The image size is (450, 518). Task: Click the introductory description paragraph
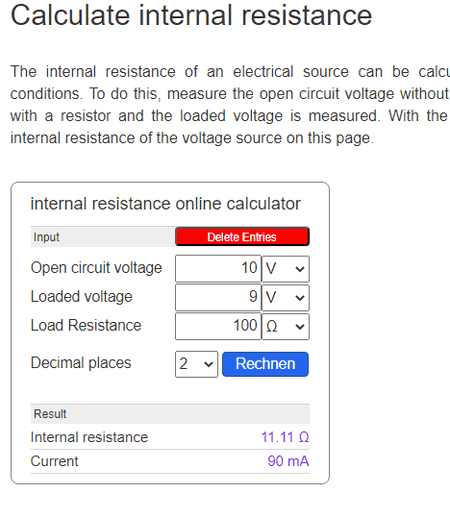(230, 105)
